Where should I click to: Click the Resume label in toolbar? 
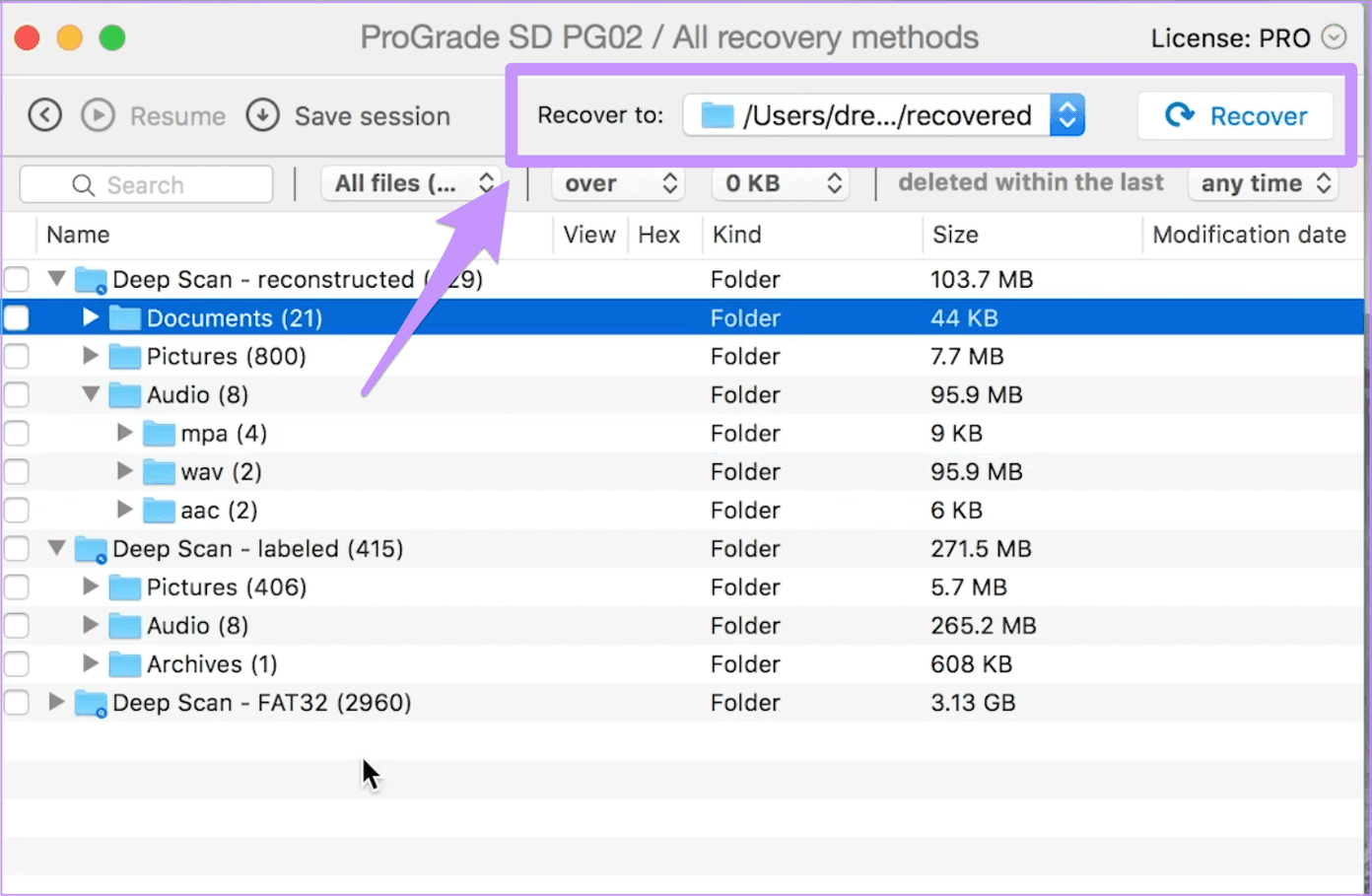pyautogui.click(x=177, y=116)
